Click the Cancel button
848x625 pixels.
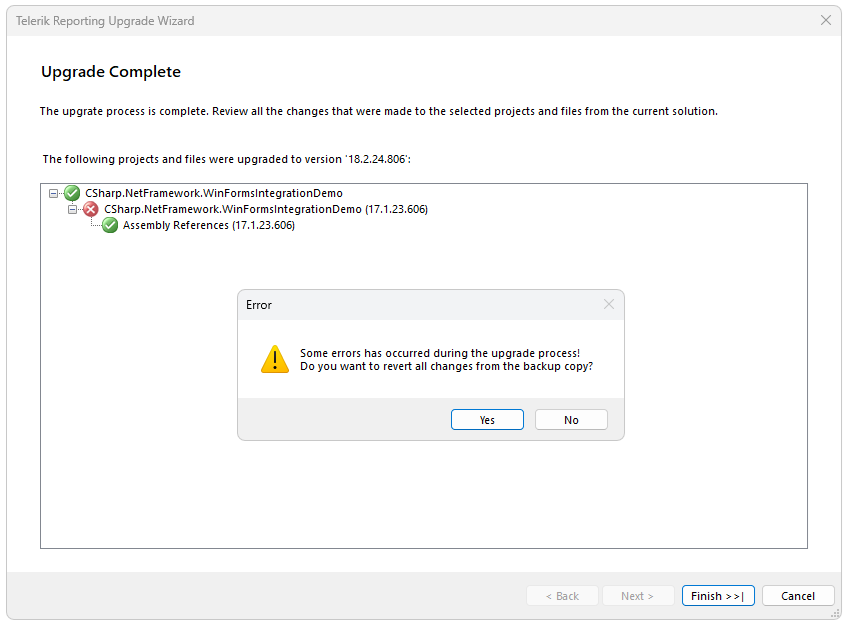click(x=798, y=595)
